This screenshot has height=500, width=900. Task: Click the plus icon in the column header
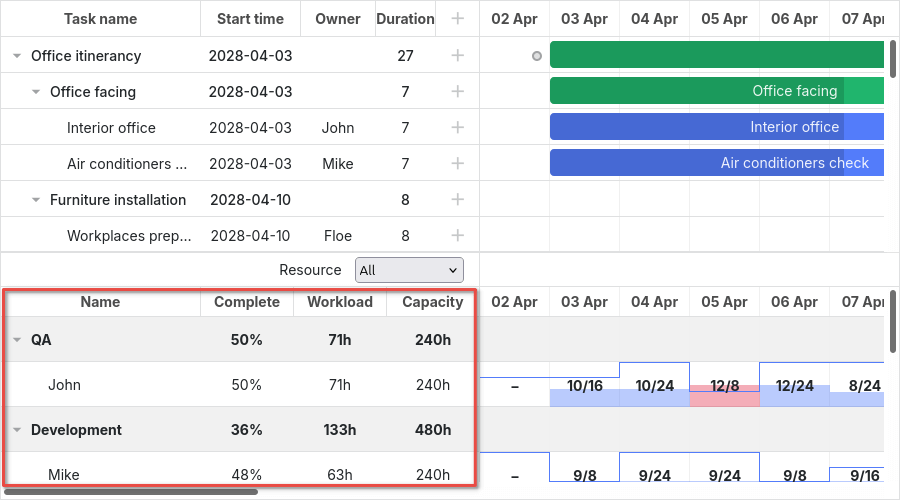click(x=457, y=19)
